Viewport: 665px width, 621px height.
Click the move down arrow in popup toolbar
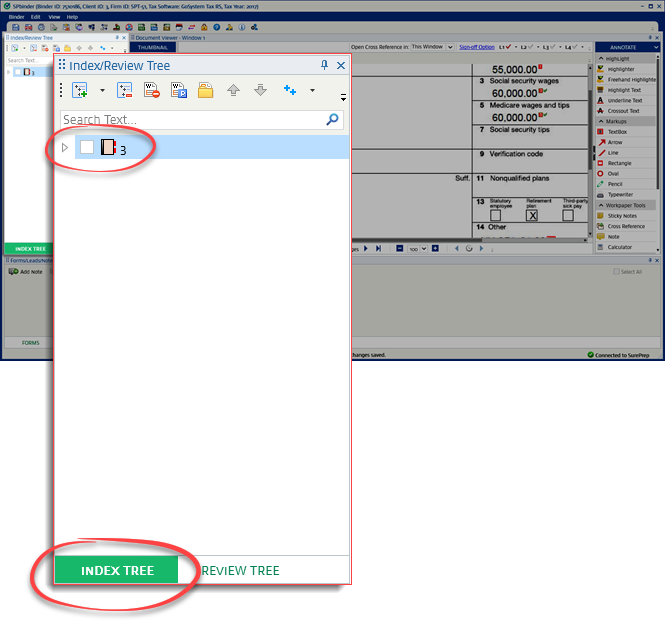pos(260,90)
